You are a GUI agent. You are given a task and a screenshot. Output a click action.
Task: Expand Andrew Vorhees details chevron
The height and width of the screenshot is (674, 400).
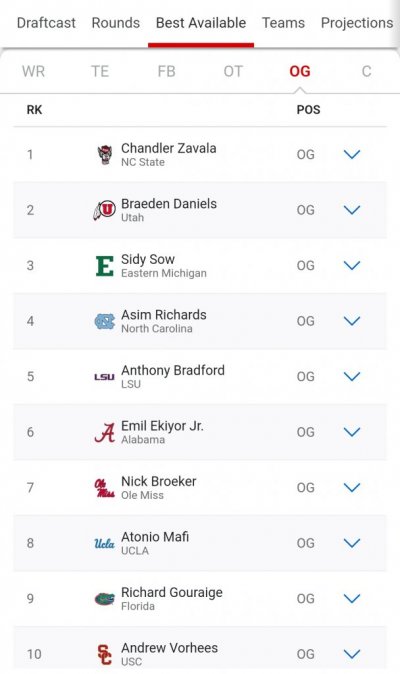(352, 654)
